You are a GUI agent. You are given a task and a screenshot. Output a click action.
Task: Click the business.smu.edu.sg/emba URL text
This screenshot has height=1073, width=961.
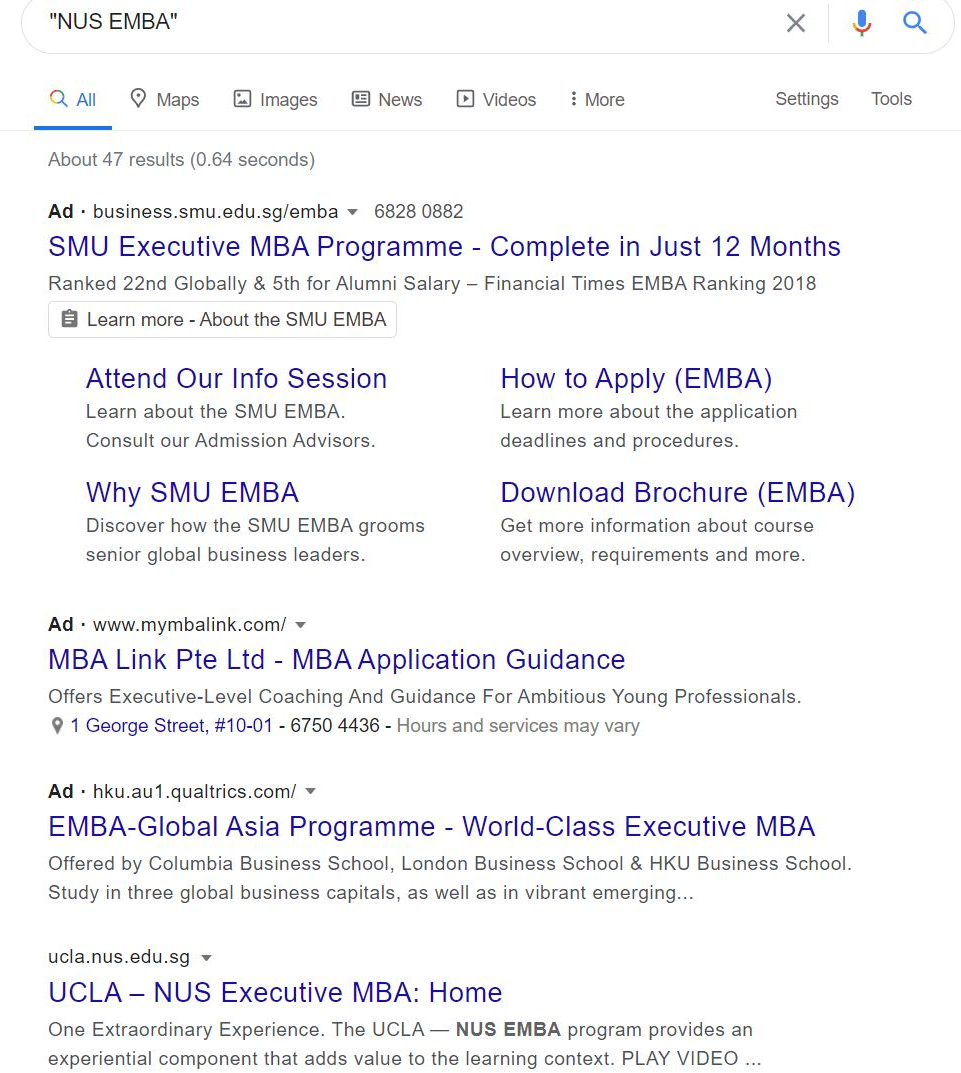click(216, 211)
